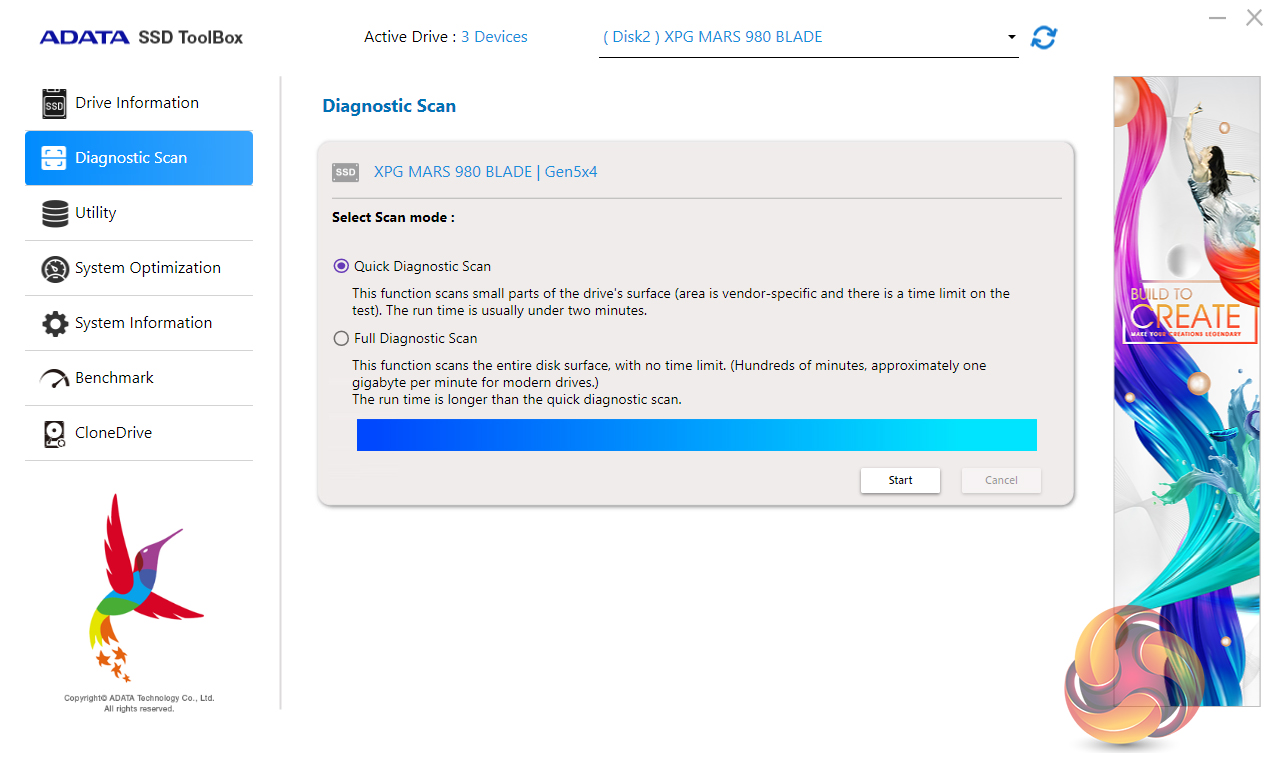This screenshot has height=764, width=1277.
Task: Click the System Information gear icon
Action: 55,323
